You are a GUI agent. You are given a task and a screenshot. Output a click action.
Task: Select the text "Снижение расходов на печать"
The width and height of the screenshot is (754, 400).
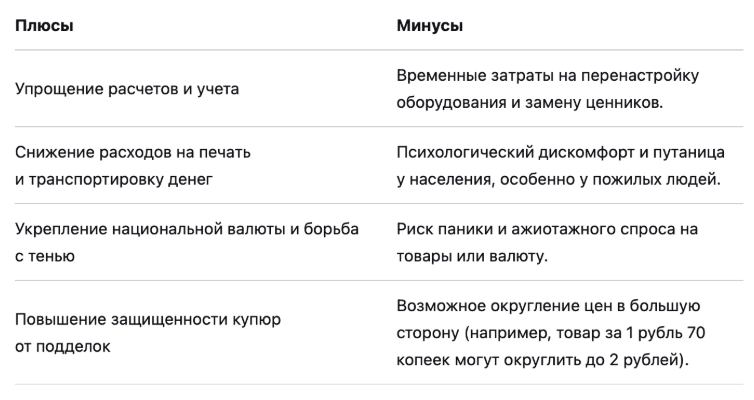132,153
